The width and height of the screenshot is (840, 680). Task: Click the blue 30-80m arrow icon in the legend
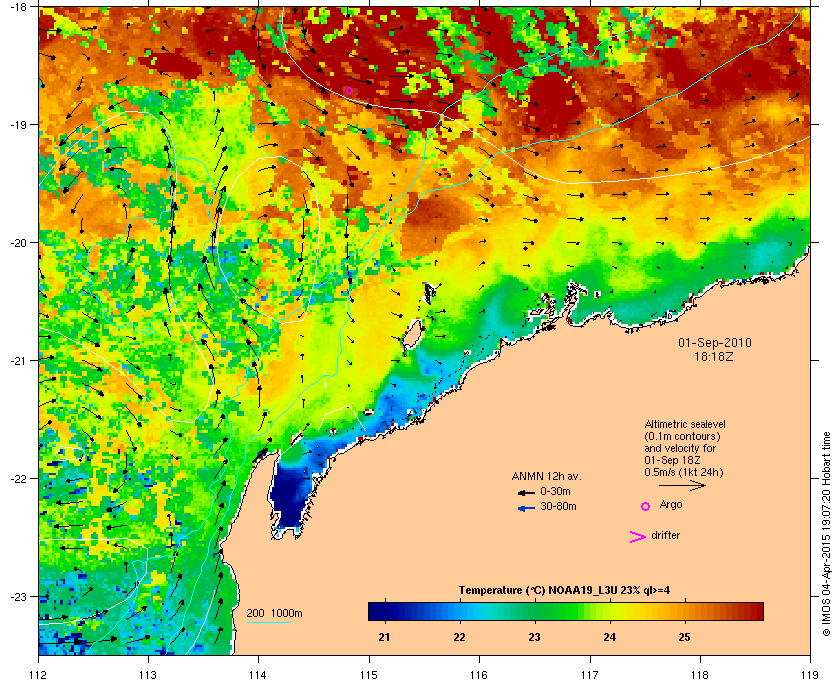[526, 508]
